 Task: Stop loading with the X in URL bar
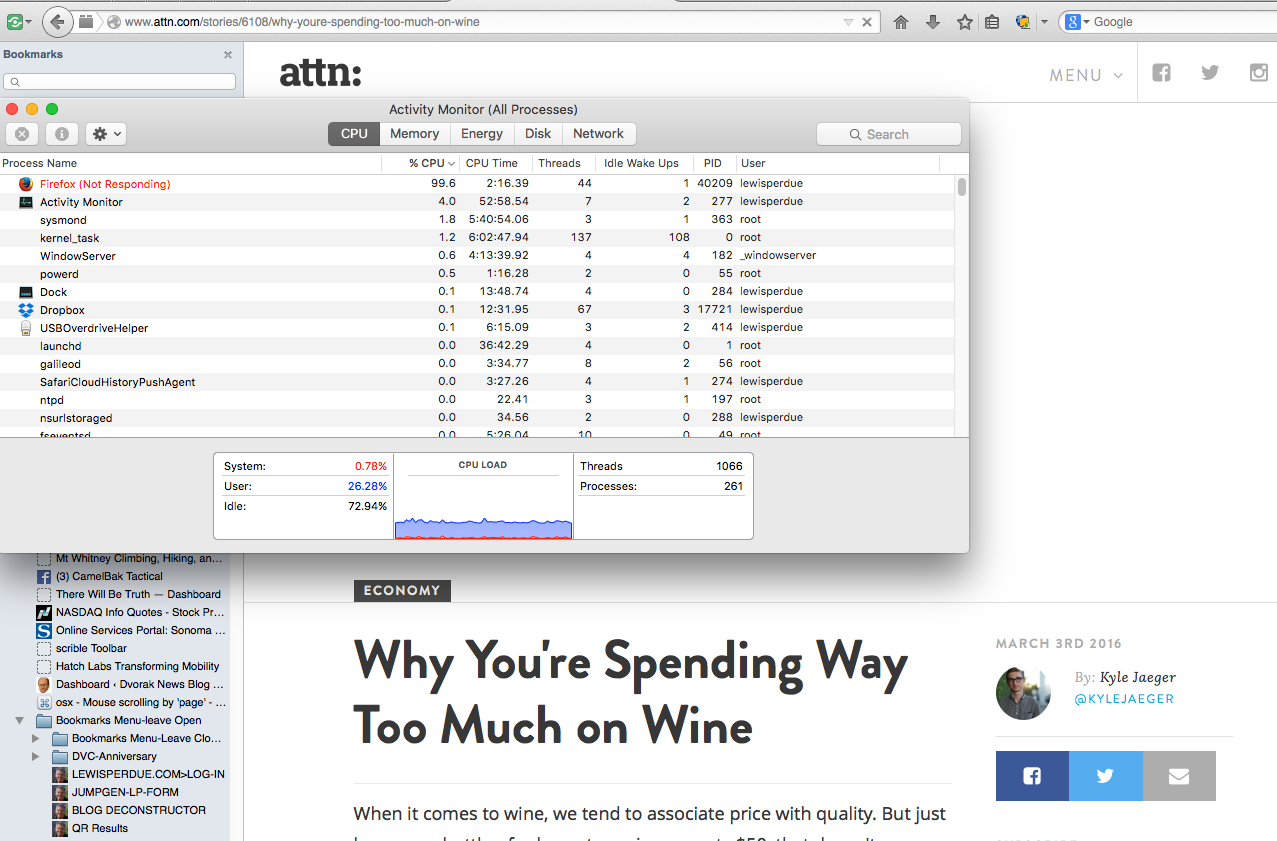coord(867,22)
